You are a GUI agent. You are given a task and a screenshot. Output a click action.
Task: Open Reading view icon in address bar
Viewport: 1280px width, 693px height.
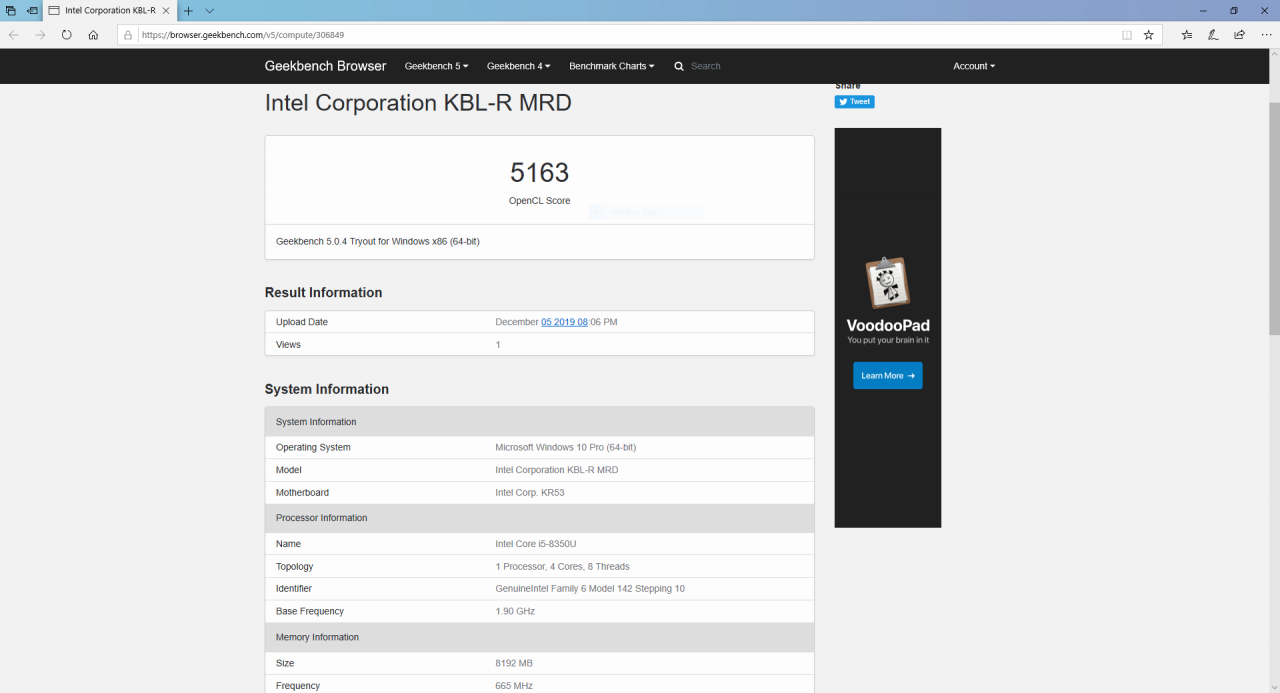(1127, 34)
